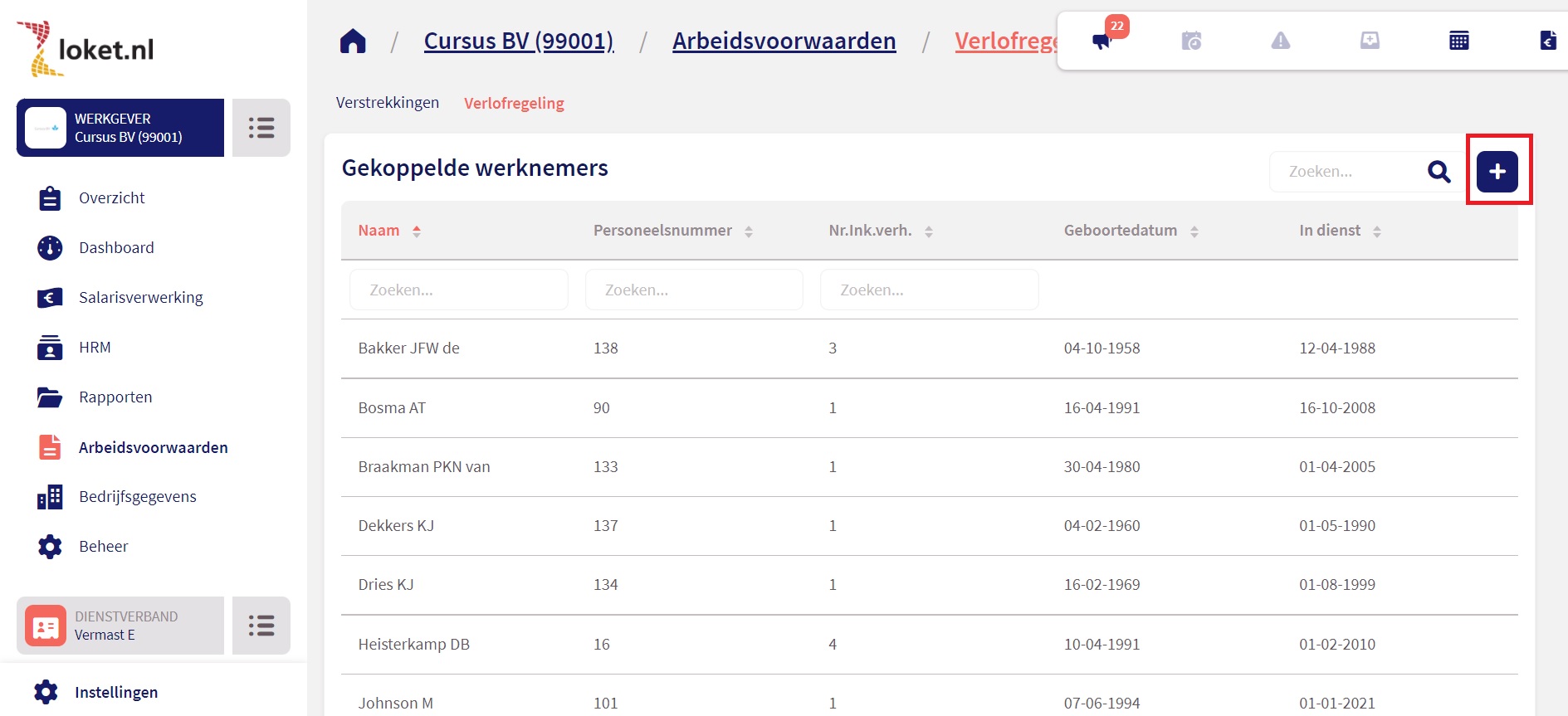The height and width of the screenshot is (716, 1568).
Task: Click the plus button to add employee
Action: (x=1497, y=172)
